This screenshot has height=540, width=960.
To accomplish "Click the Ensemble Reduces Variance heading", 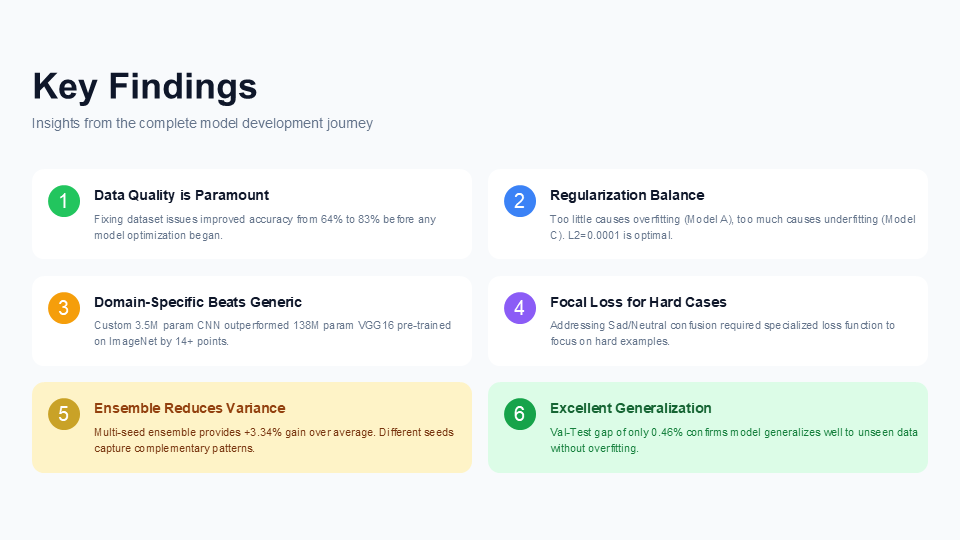I will [190, 408].
